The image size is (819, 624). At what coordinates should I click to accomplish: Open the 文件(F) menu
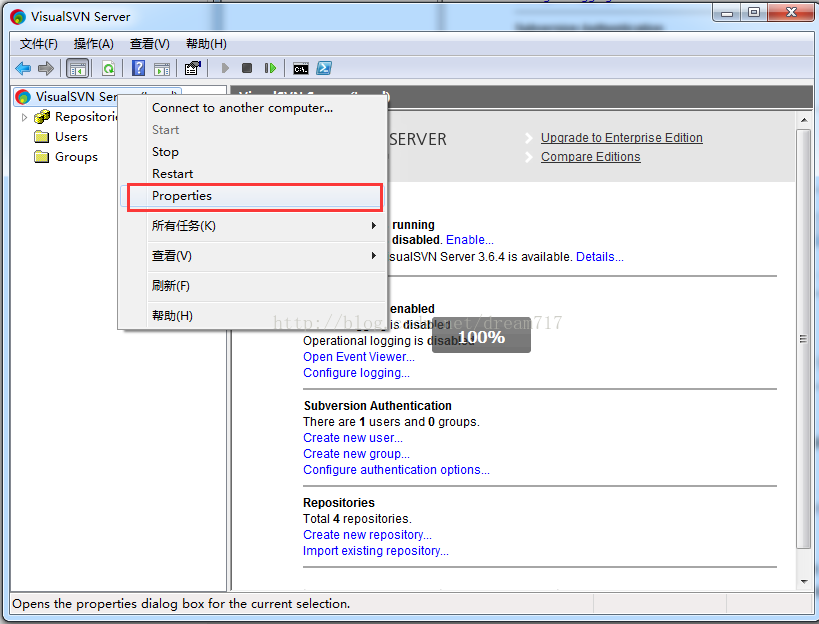pos(39,44)
